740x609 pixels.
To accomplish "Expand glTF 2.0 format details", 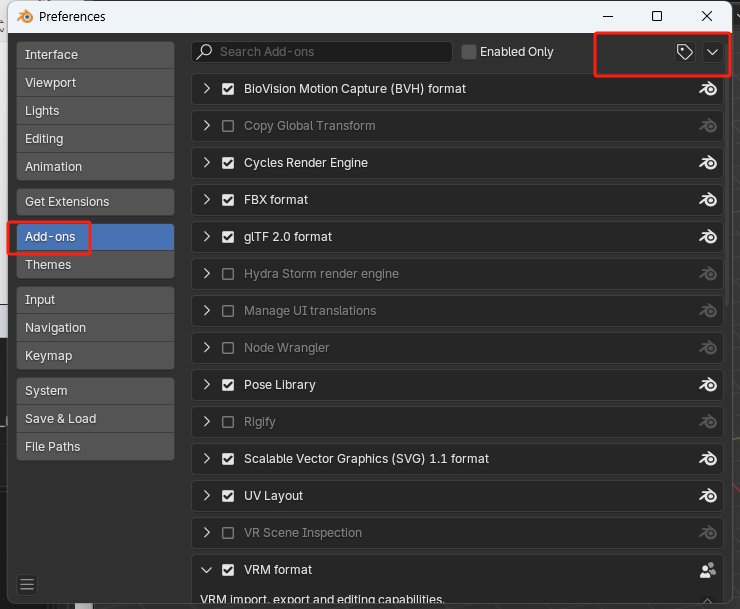I will 206,237.
